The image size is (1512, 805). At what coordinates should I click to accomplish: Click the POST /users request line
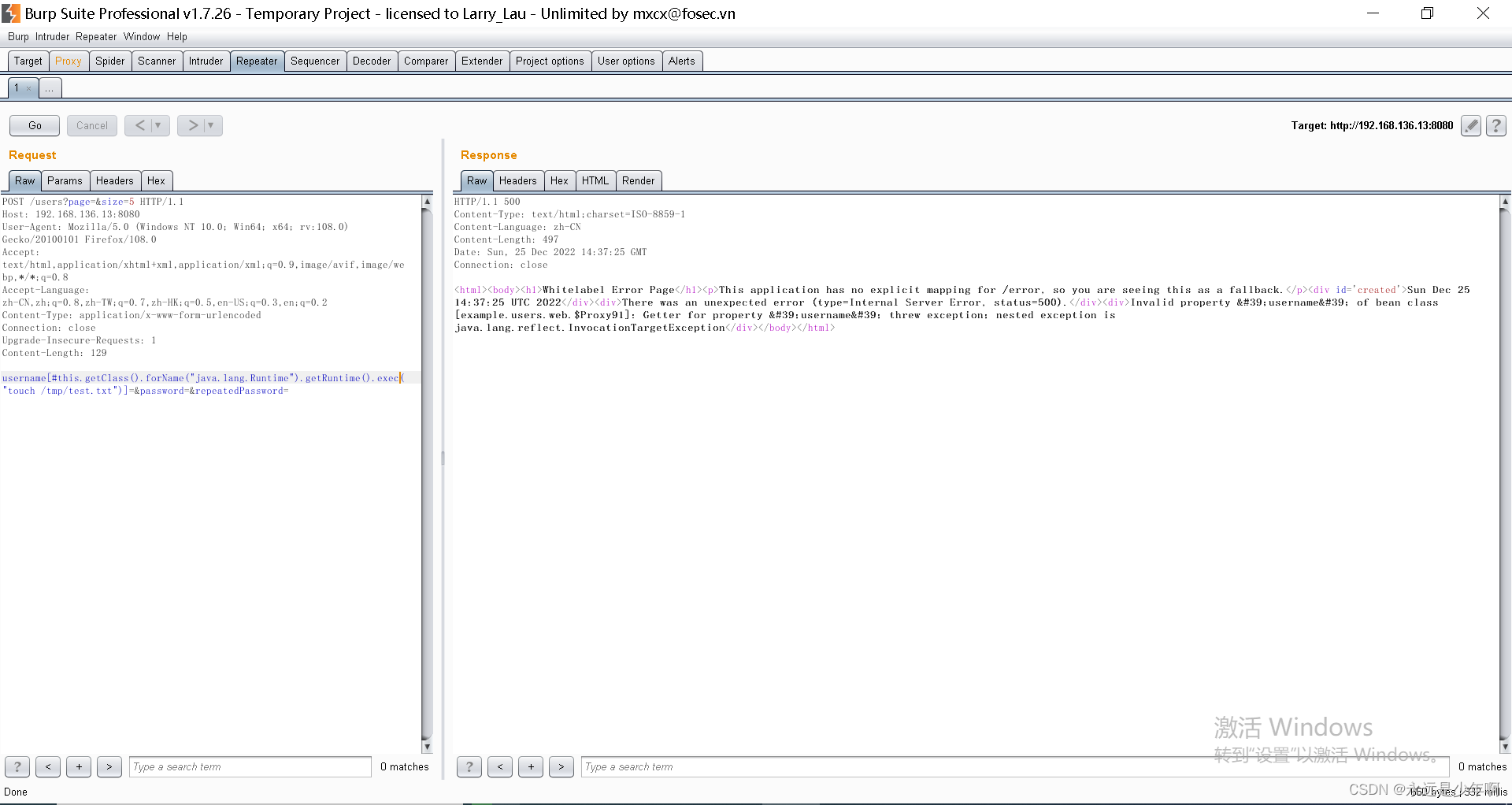point(93,202)
